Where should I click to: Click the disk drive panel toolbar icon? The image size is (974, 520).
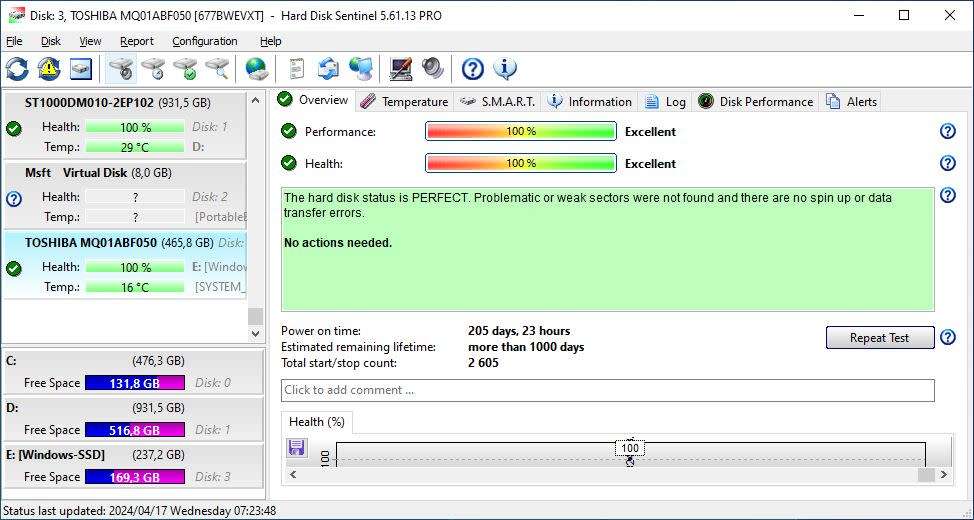pyautogui.click(x=81, y=68)
